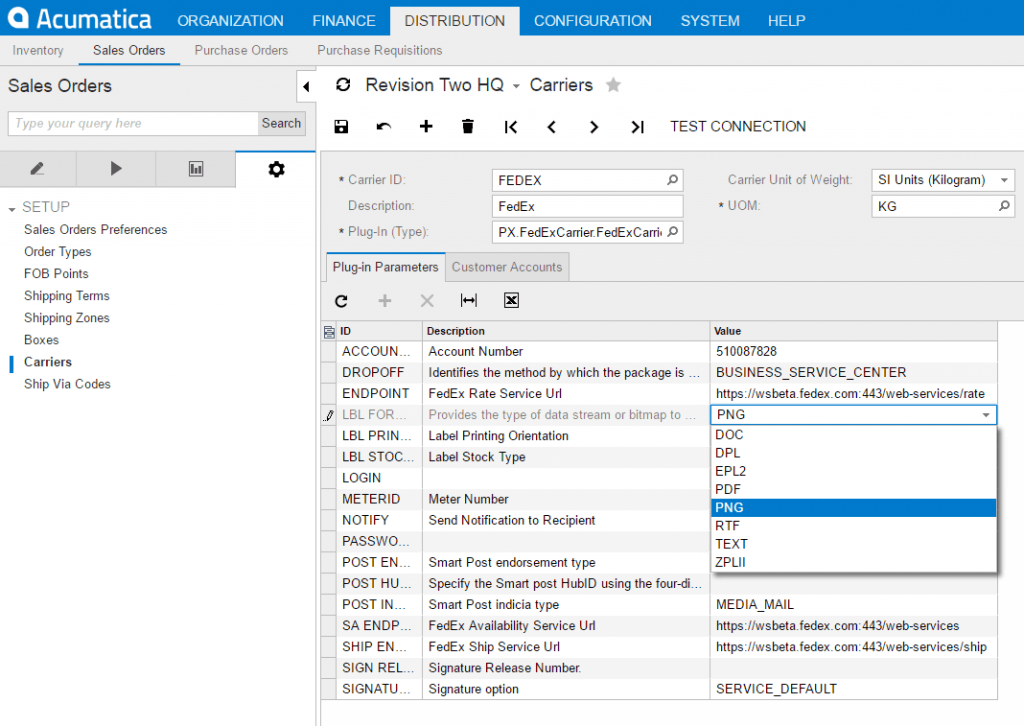Choose EPL2 from label format list
This screenshot has height=726, width=1024.
click(x=853, y=471)
